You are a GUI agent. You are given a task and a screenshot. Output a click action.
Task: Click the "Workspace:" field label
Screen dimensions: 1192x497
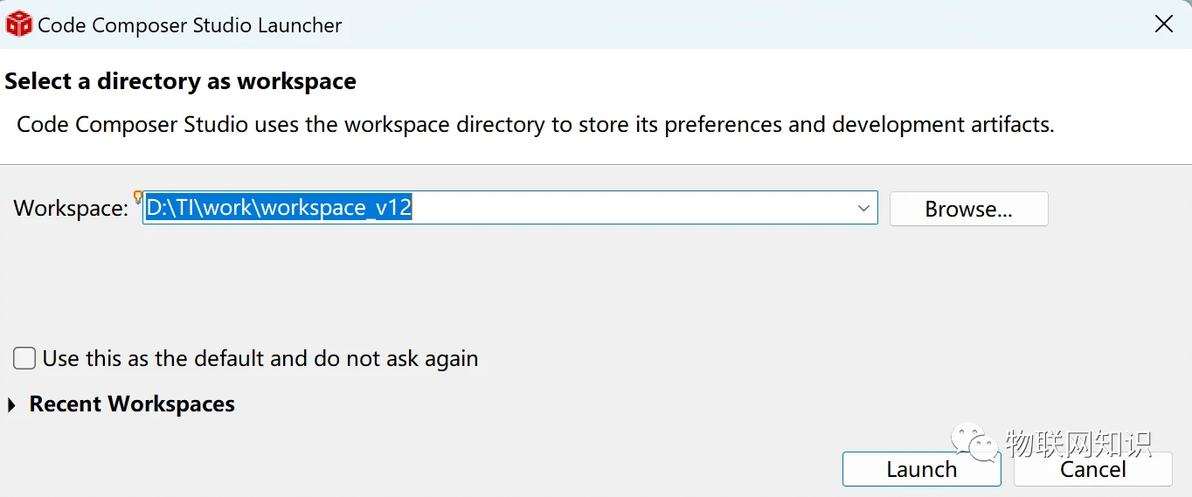click(x=71, y=208)
